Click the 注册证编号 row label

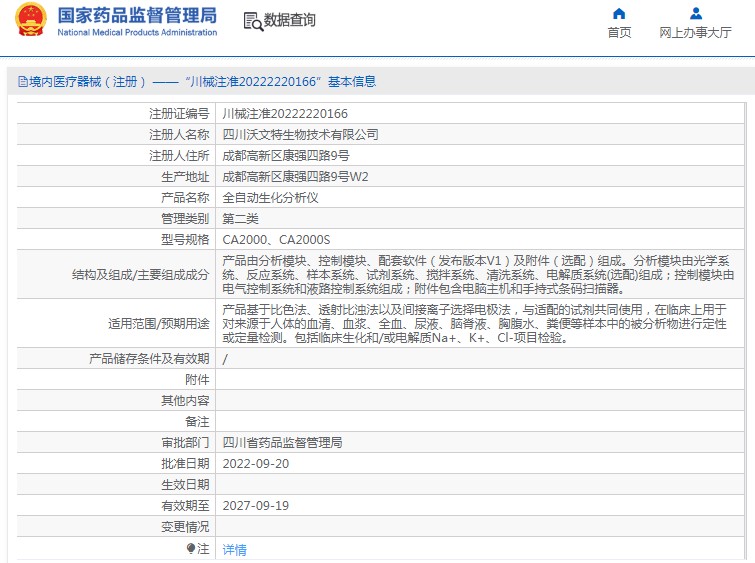tap(179, 114)
